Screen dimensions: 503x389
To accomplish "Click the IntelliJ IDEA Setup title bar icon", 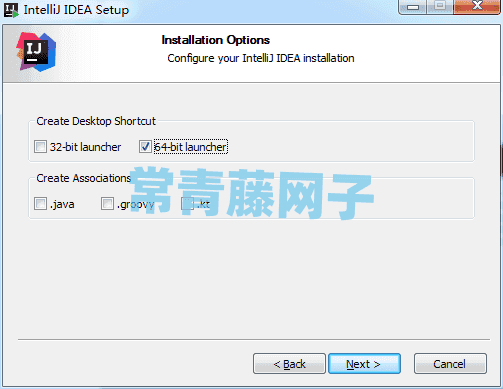I will coord(11,10).
